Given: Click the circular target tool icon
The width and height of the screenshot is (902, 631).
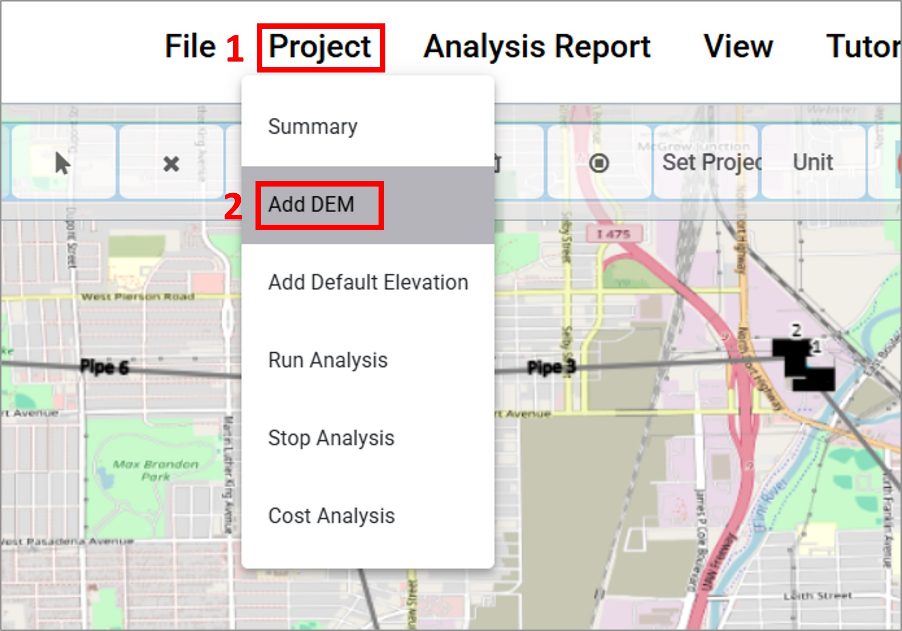Looking at the screenshot, I should click(x=599, y=163).
